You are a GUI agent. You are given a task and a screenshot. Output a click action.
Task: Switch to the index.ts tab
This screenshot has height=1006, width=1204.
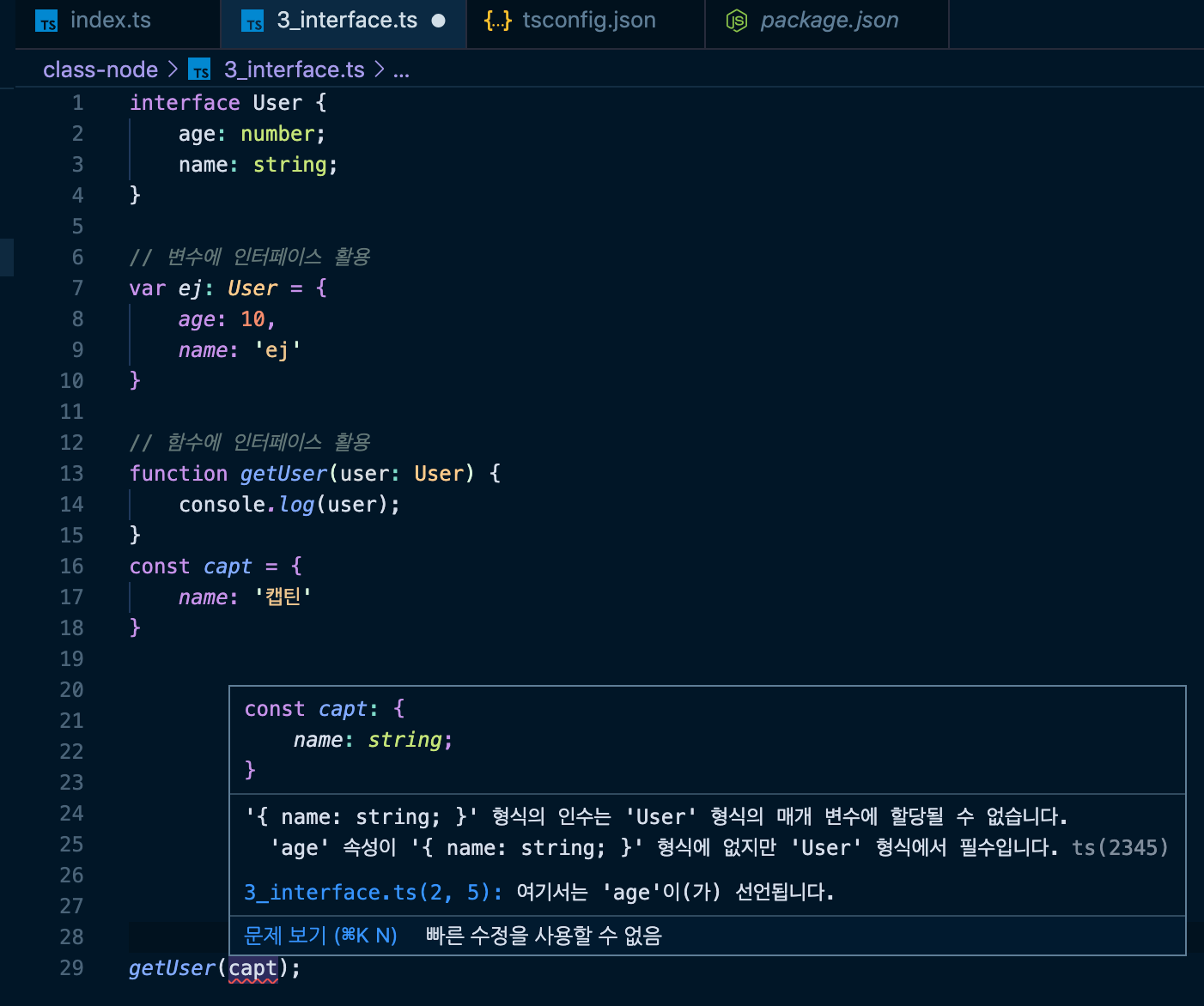pos(118,21)
